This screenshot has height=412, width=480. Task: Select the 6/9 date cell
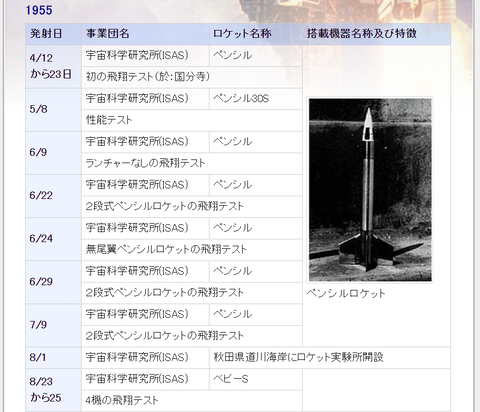tap(53, 153)
